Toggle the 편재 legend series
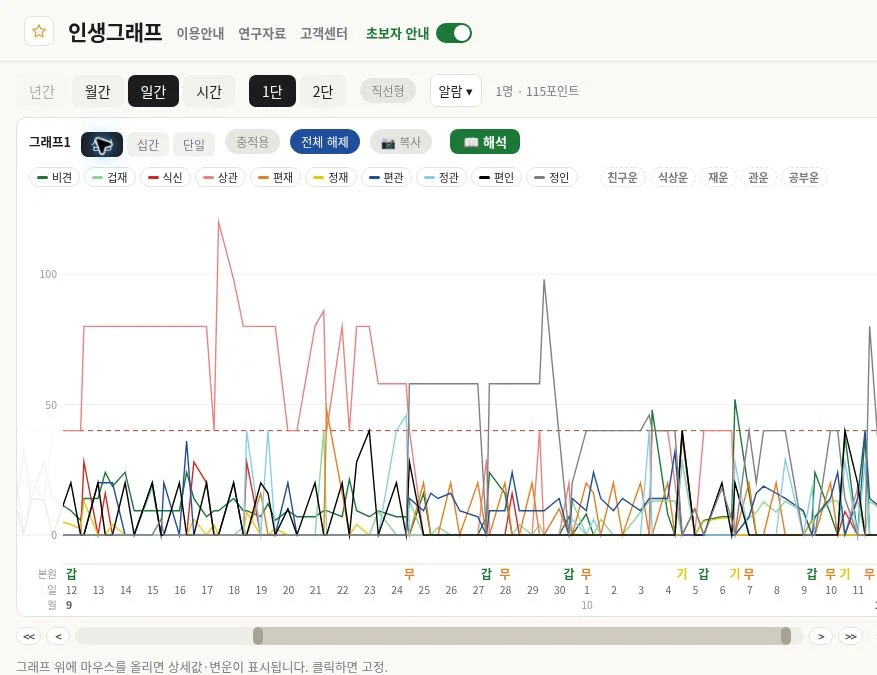This screenshot has width=877, height=675. (276, 177)
